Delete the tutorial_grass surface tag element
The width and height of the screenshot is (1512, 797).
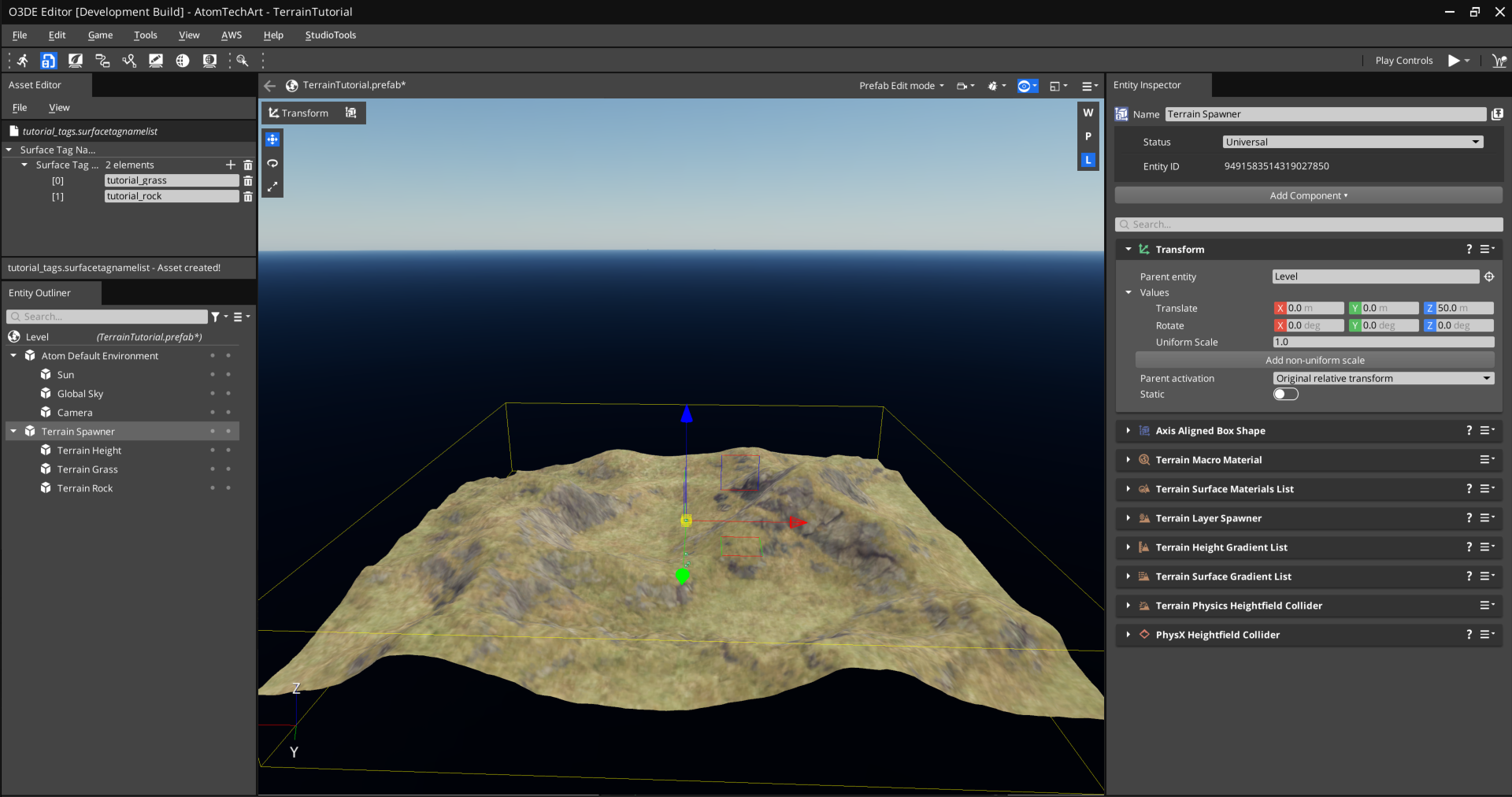click(248, 180)
